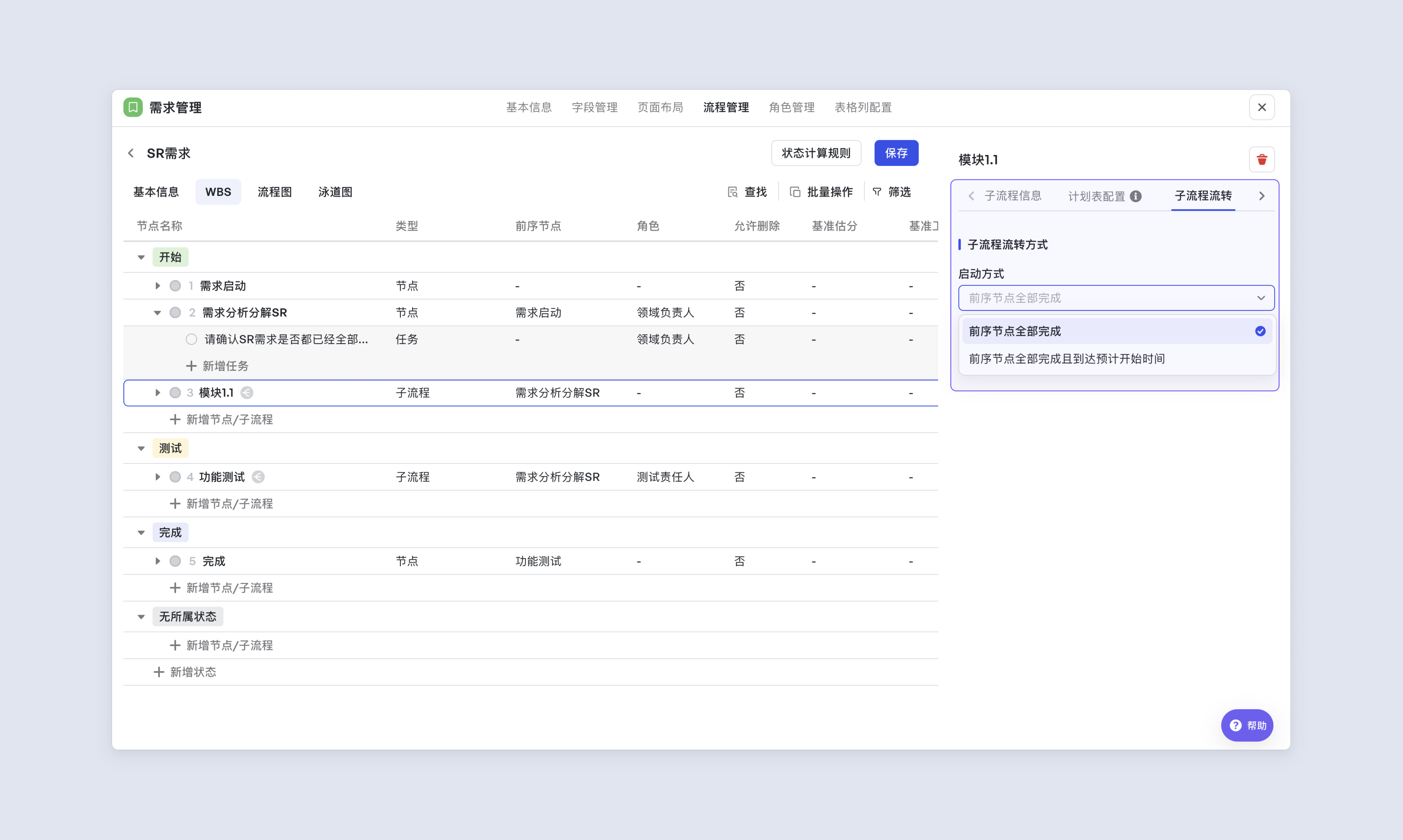Click 新增状态 to add a status

(193, 672)
